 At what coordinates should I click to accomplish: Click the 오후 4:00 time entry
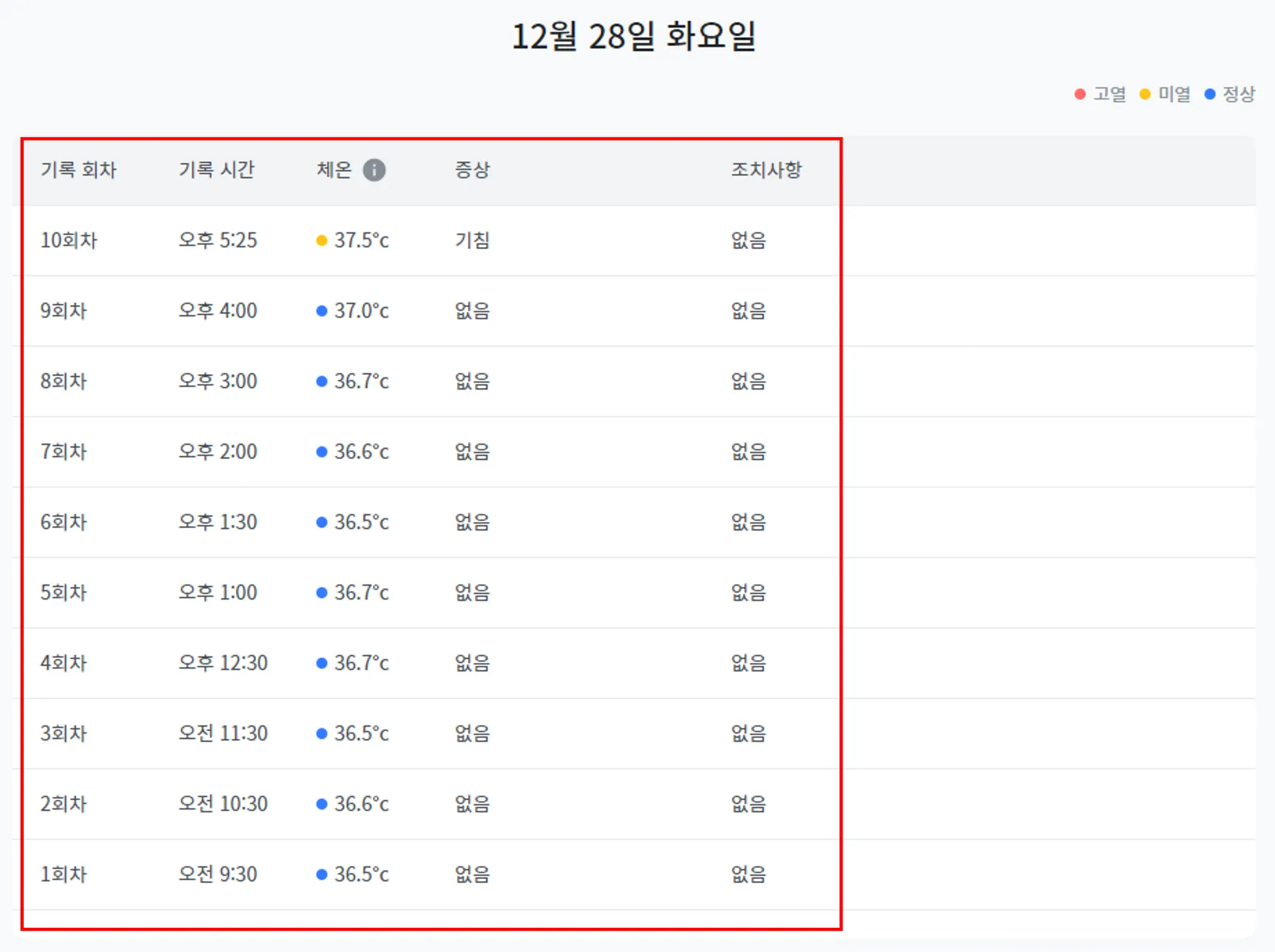point(218,311)
